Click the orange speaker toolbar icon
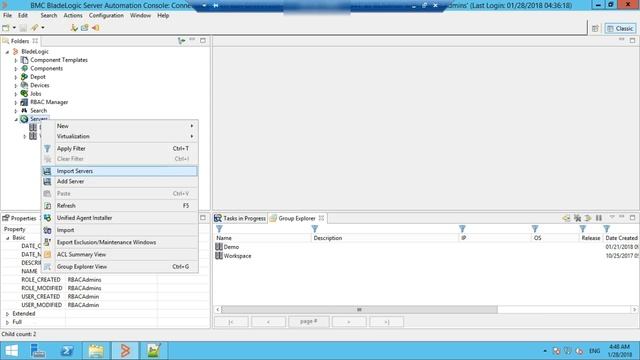 click(x=96, y=28)
